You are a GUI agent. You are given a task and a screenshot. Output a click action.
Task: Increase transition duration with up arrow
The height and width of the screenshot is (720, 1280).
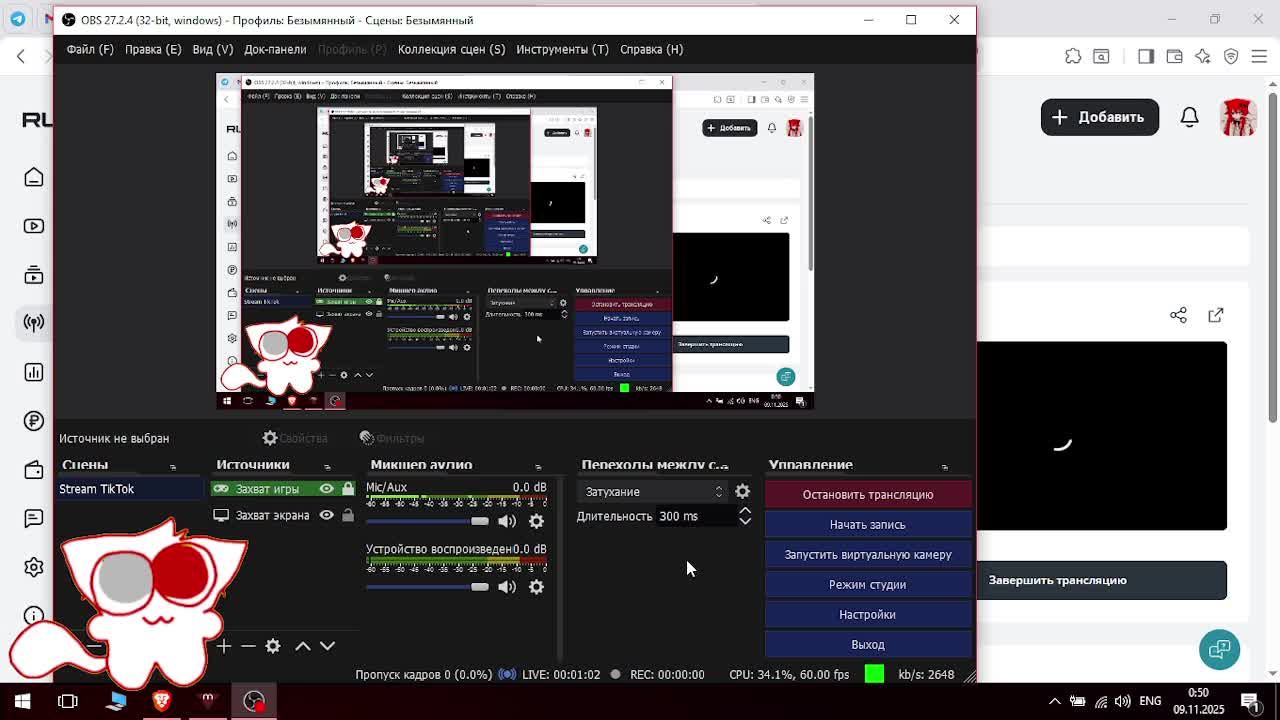pos(745,511)
